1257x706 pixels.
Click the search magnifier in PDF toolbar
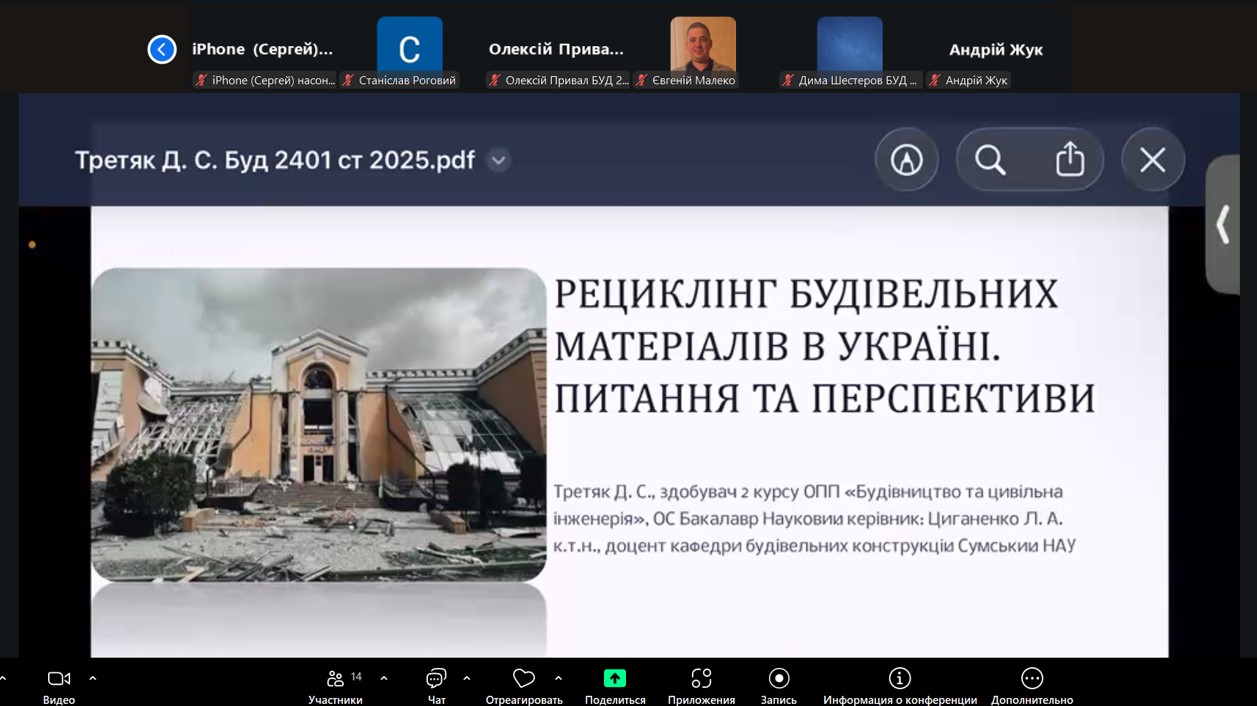coord(990,160)
